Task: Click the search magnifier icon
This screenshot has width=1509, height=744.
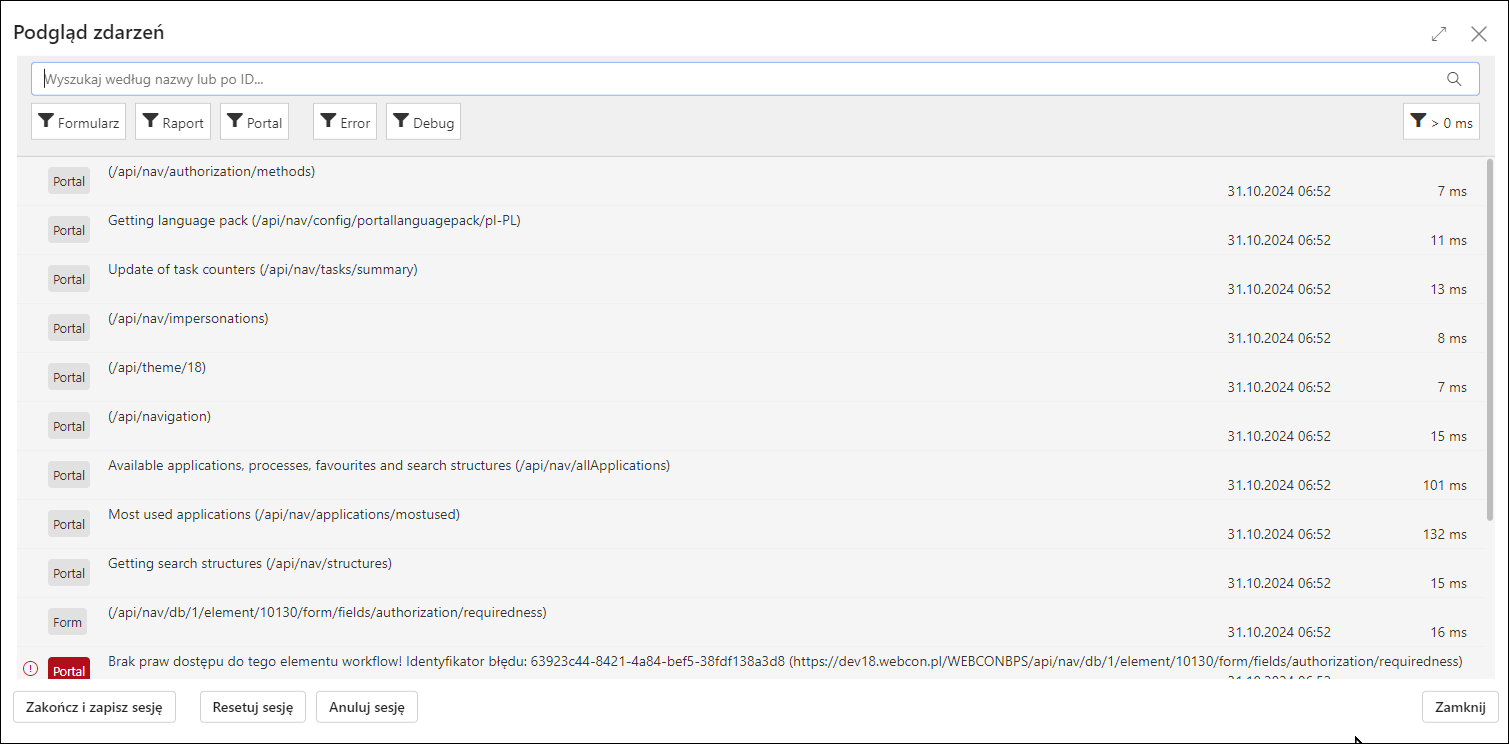Action: [1454, 79]
